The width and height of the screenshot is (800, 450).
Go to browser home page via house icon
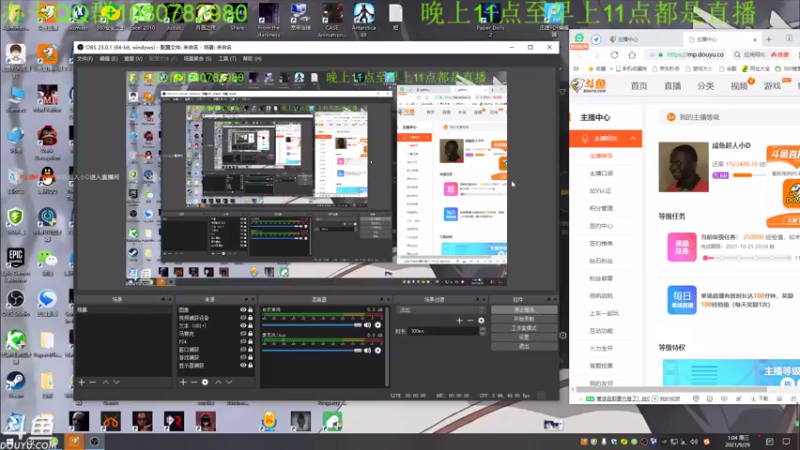coord(632,55)
